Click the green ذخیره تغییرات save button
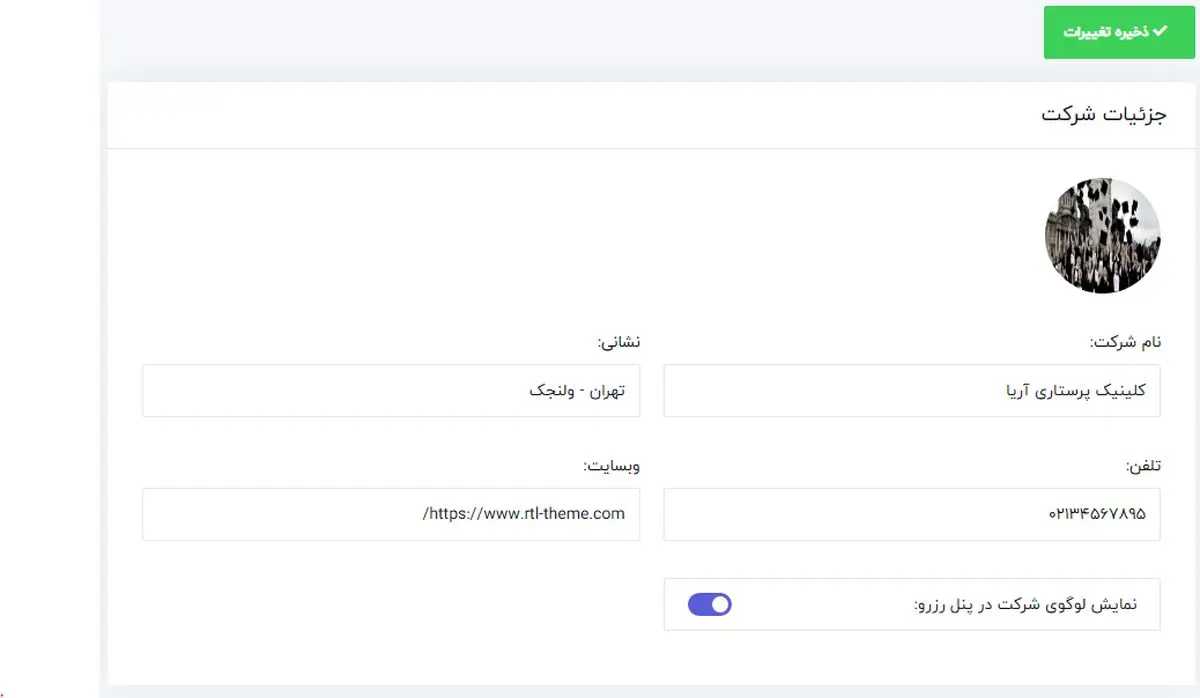Image resolution: width=1200 pixels, height=698 pixels. click(1119, 32)
